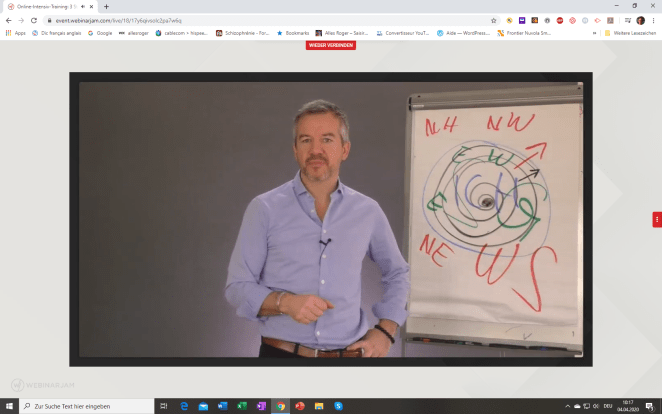662x414 pixels.
Task: Open the Weitere Lesezeichen folder
Action: [629, 32]
